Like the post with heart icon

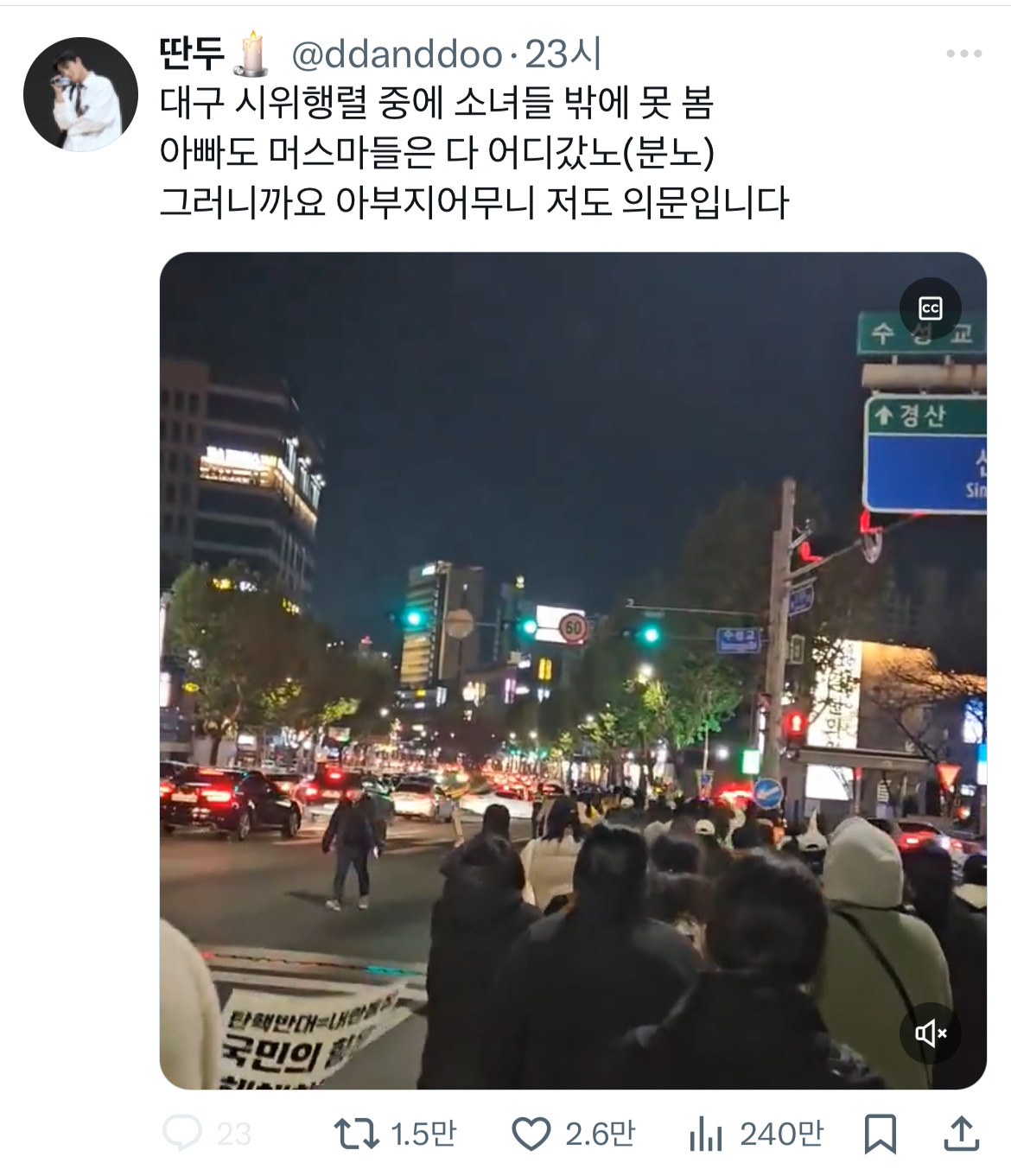[x=531, y=1134]
